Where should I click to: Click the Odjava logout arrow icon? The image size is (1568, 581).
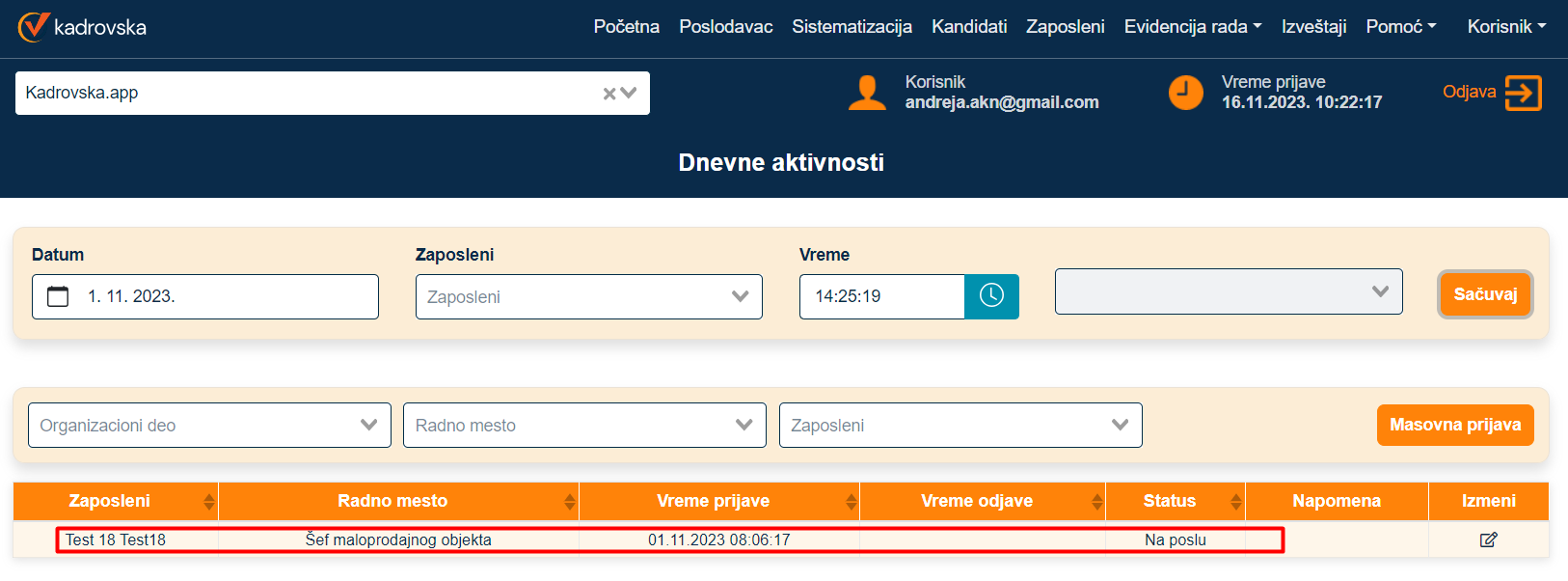point(1523,94)
